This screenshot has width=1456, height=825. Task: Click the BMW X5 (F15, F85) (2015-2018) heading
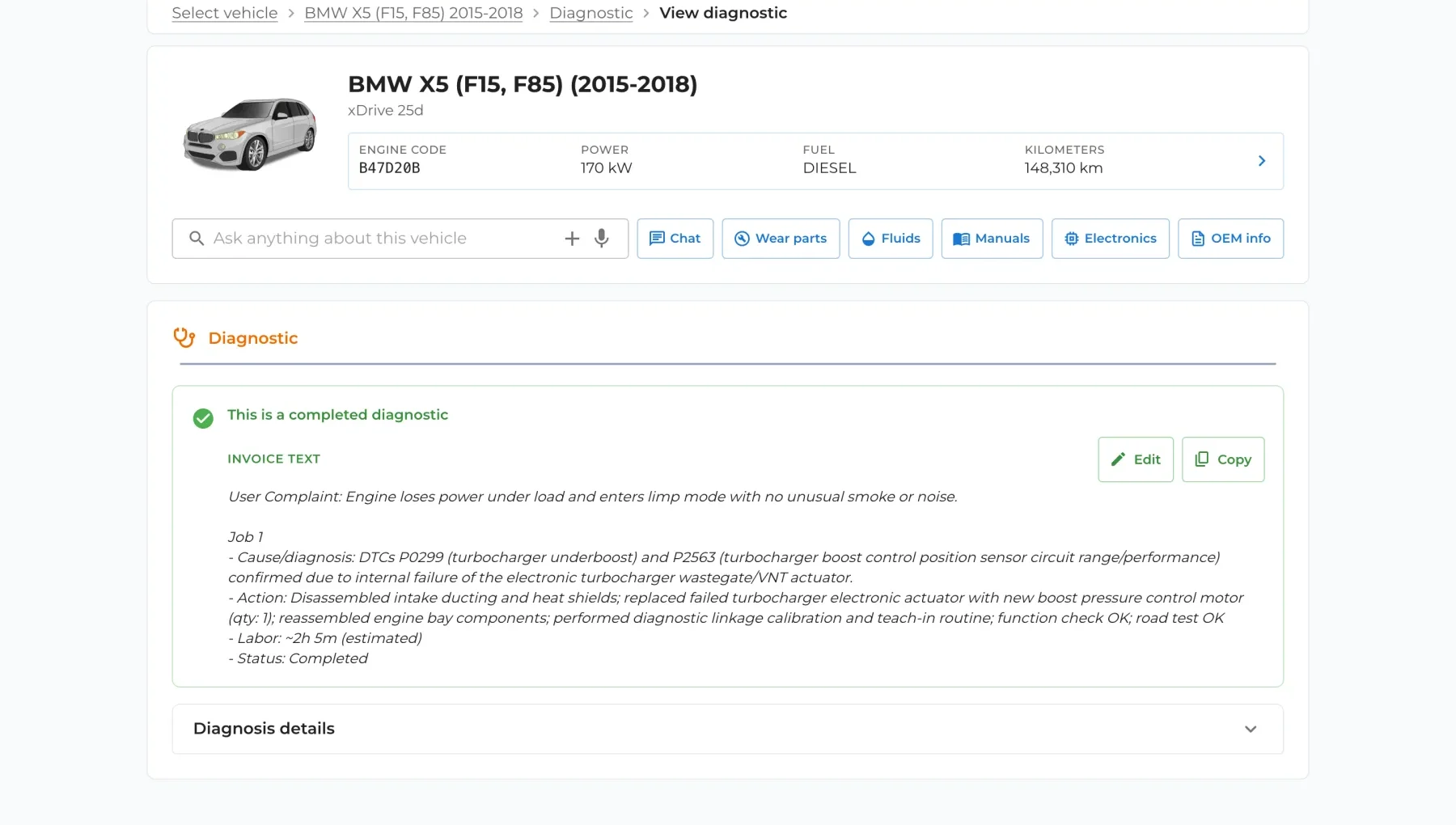[x=523, y=84]
